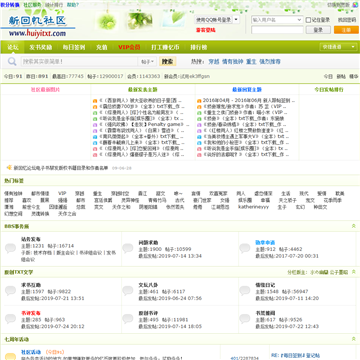
Task: Click the VIP hot tag
Action: [x=62, y=193]
